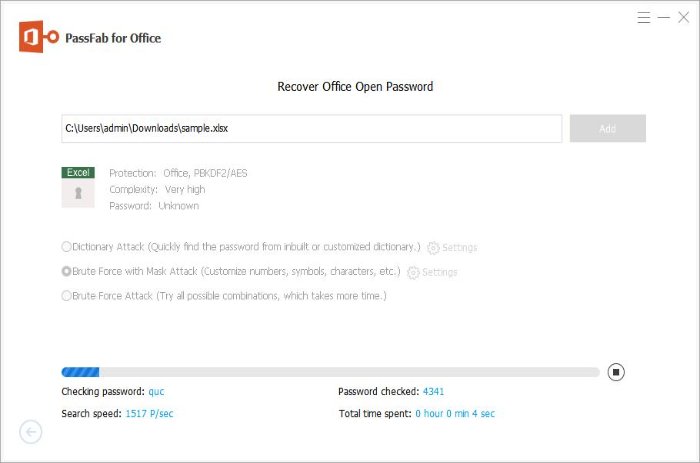Screen dimensions: 700x463
Task: Click the Password: Unknown text
Action: click(x=154, y=206)
